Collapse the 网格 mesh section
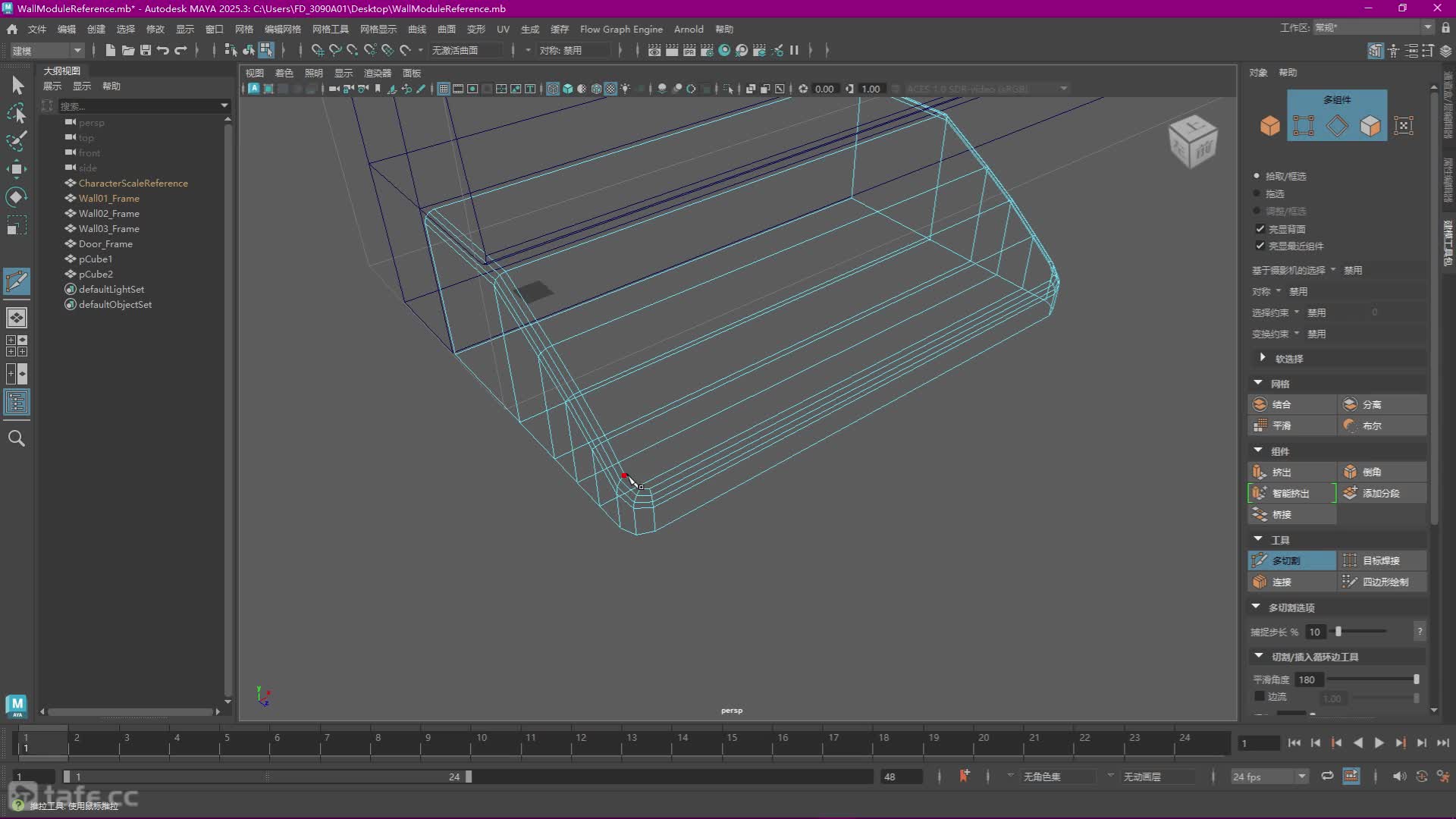The image size is (1456, 819). pos(1259,383)
